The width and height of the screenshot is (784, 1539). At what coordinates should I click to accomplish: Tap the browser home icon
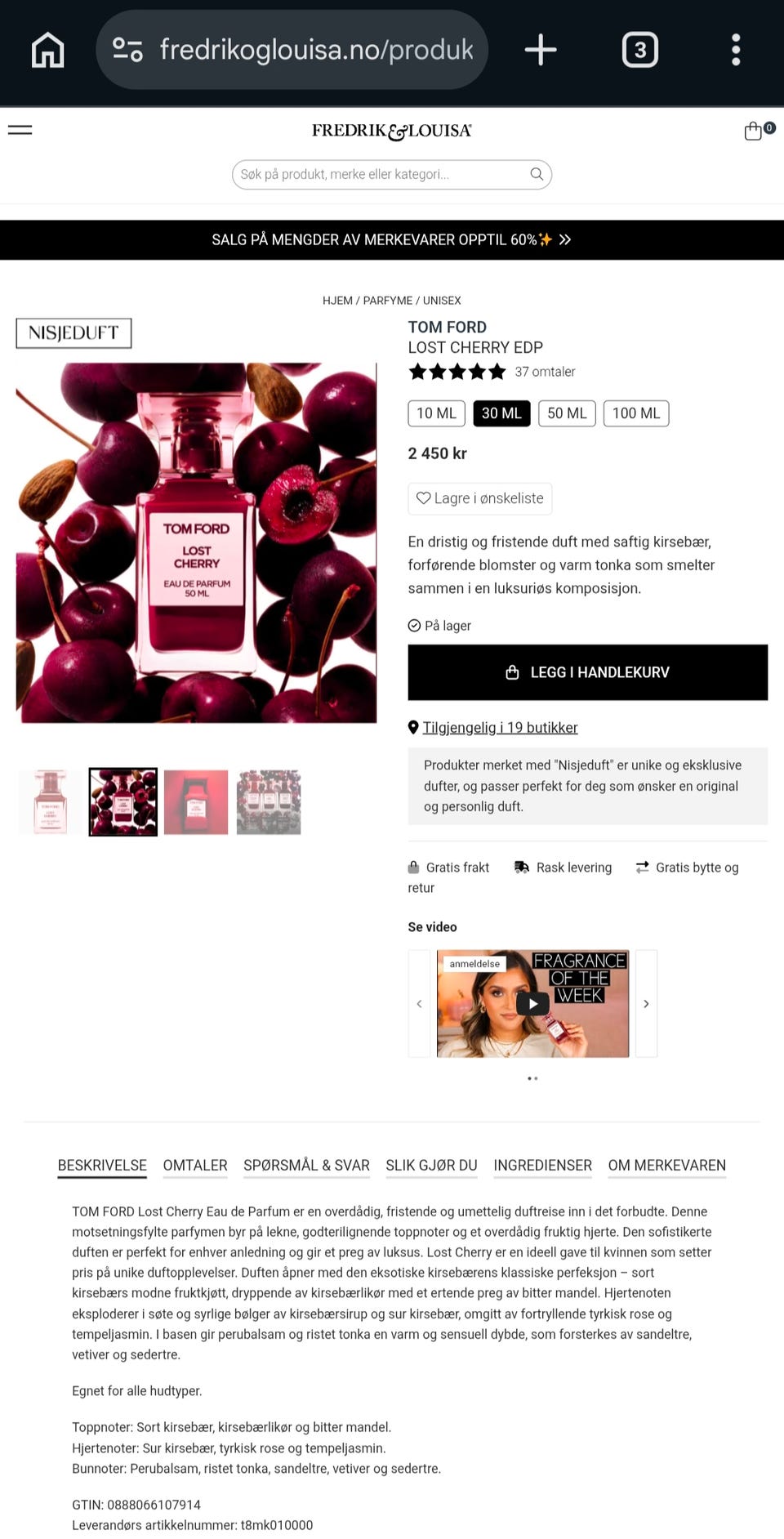click(47, 50)
